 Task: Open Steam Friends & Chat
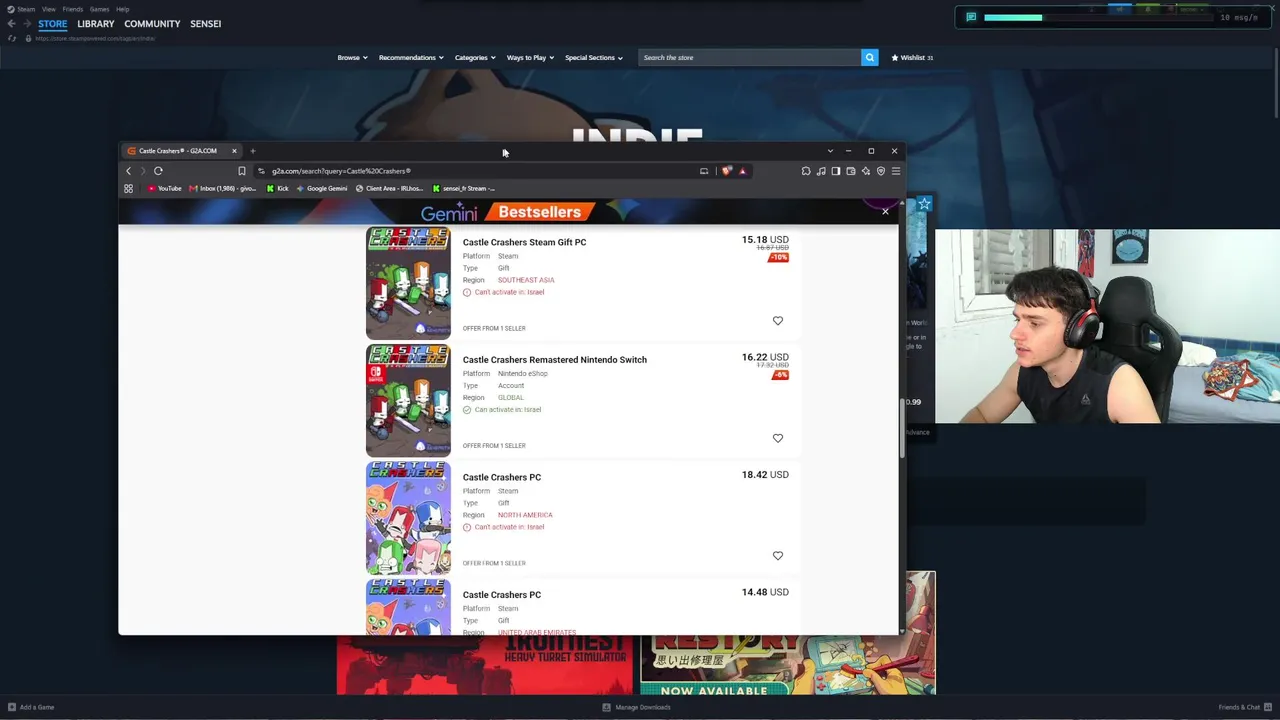pos(1245,707)
